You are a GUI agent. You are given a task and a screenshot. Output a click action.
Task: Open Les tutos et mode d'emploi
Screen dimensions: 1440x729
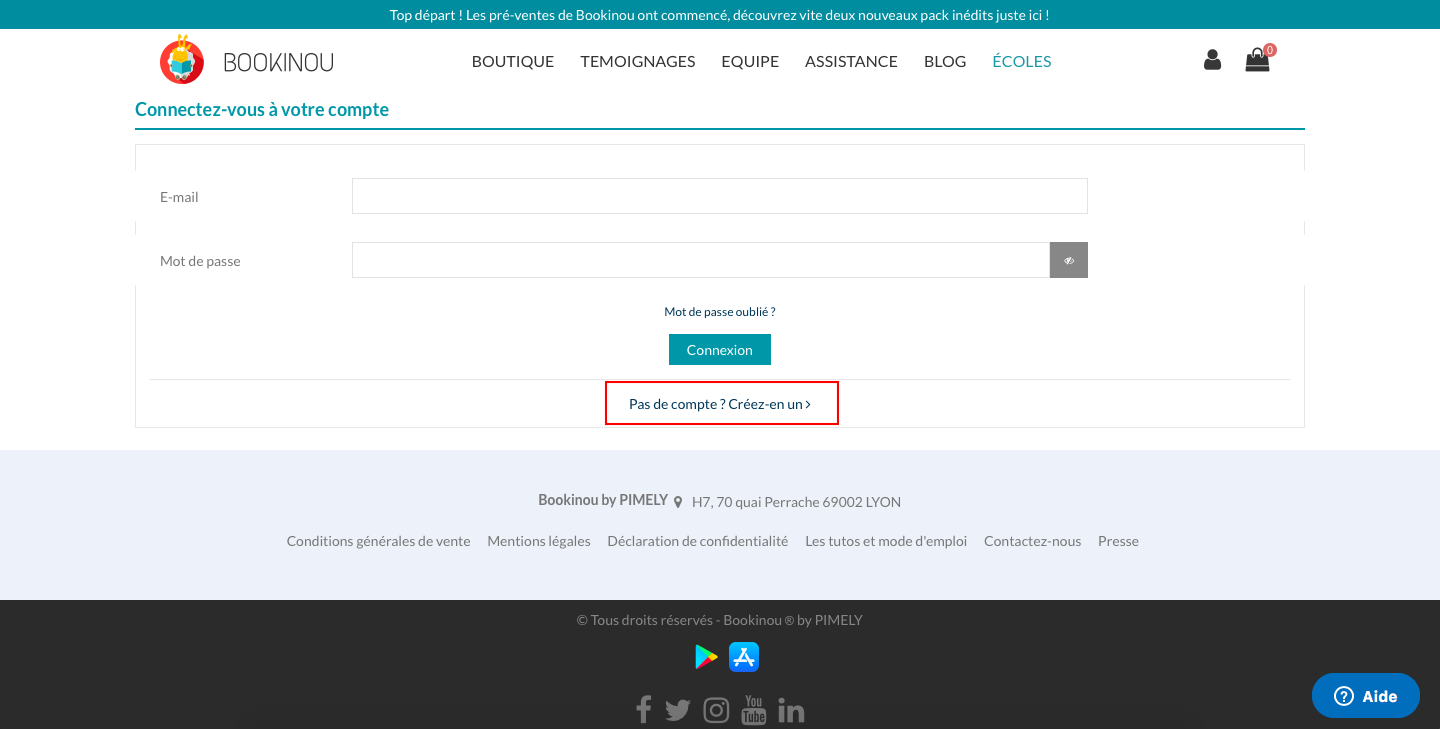[x=886, y=541]
